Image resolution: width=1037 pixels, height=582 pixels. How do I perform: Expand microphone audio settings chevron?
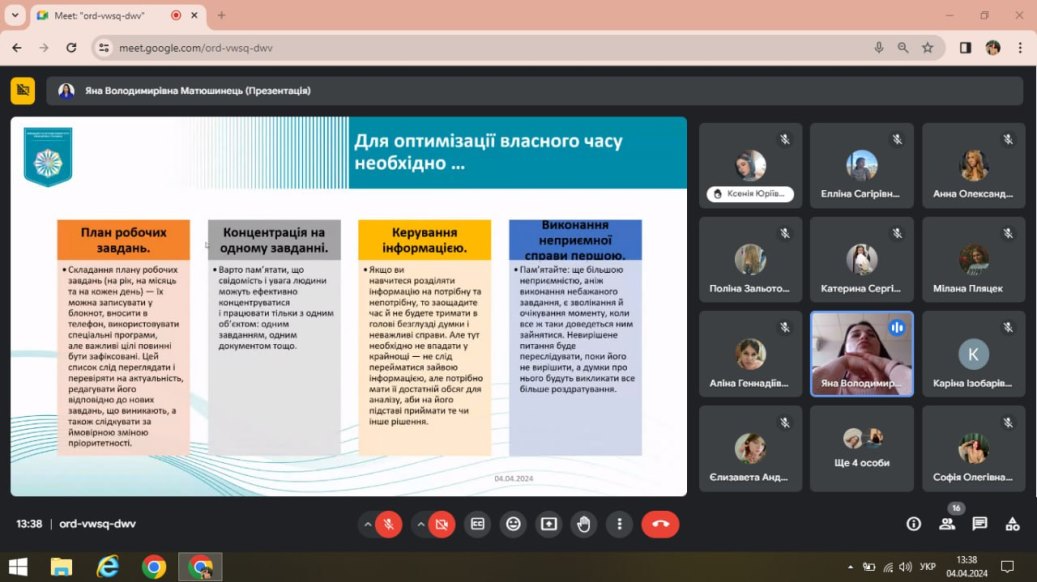point(367,524)
